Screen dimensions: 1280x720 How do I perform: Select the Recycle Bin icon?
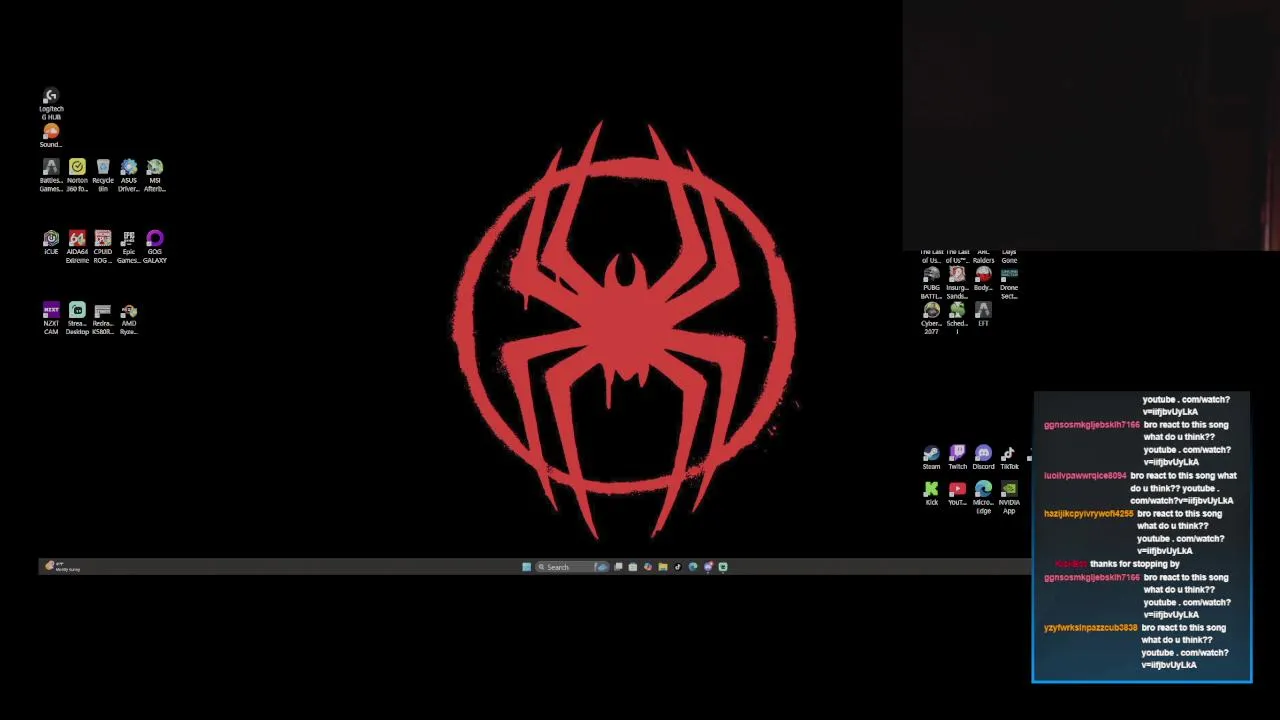103,175
